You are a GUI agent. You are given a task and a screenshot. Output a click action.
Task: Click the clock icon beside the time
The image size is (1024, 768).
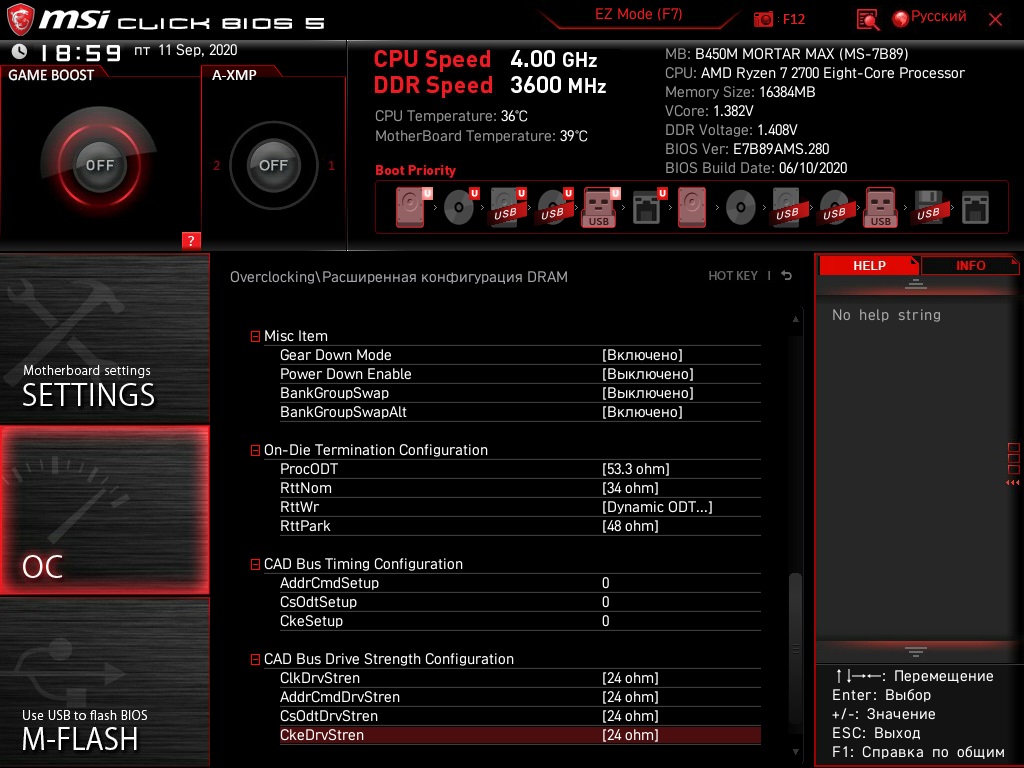point(20,51)
